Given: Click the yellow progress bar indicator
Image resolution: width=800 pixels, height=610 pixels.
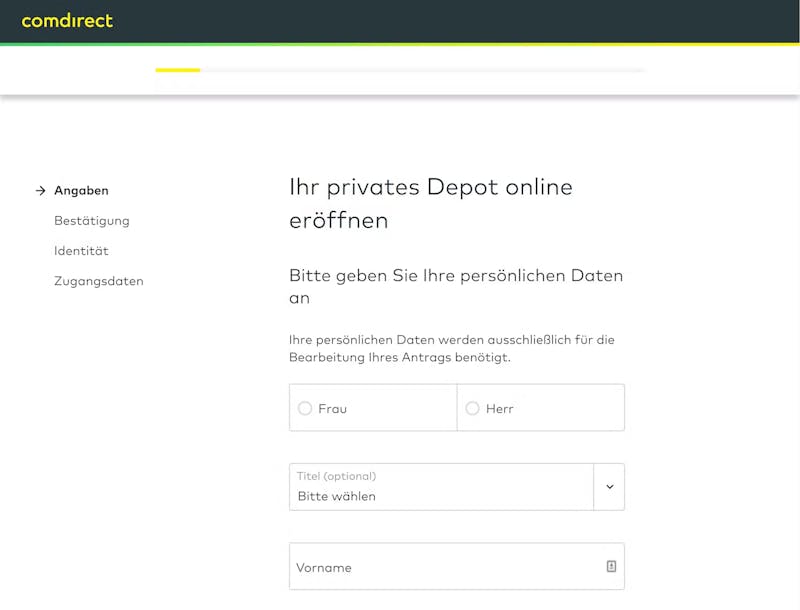Looking at the screenshot, I should (x=178, y=70).
